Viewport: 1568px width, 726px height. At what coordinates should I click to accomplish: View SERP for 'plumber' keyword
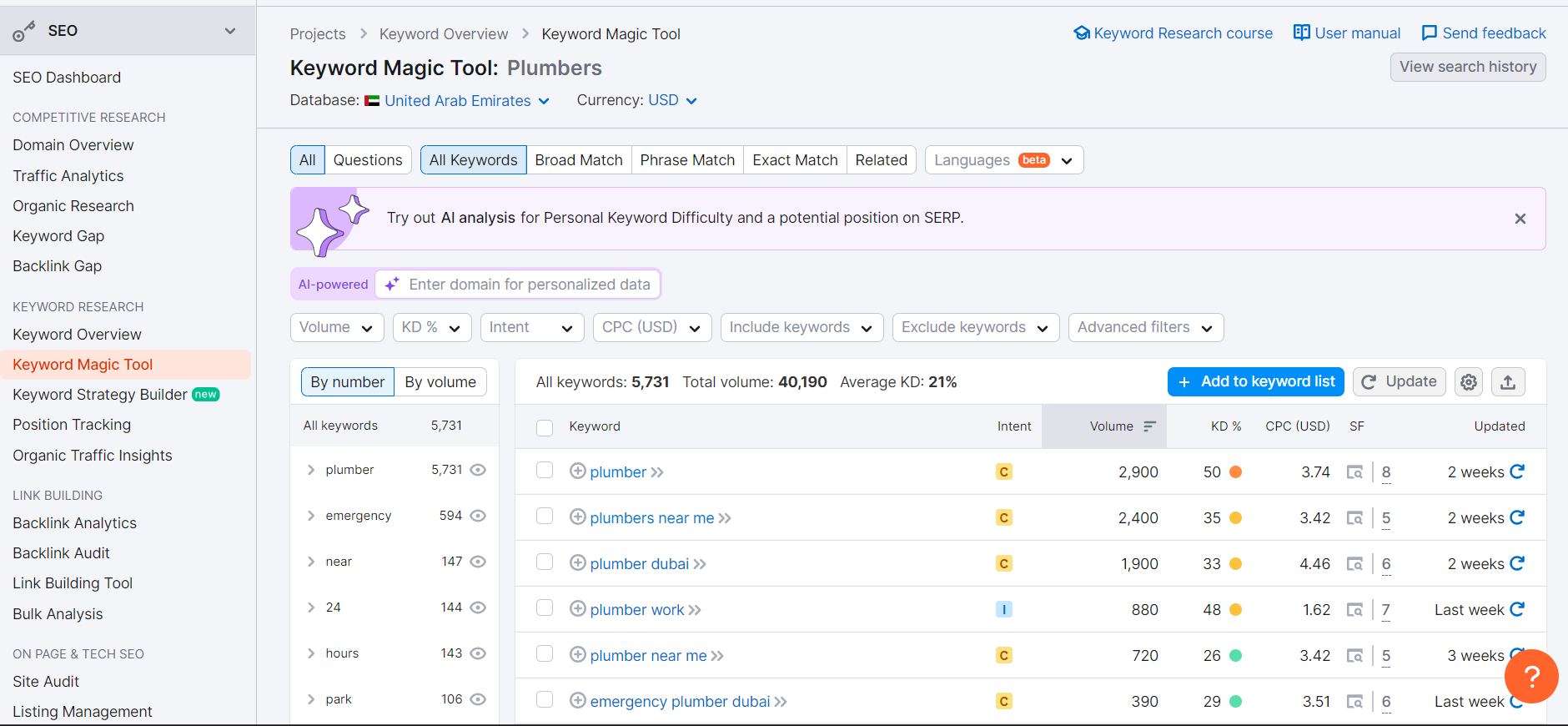1355,472
